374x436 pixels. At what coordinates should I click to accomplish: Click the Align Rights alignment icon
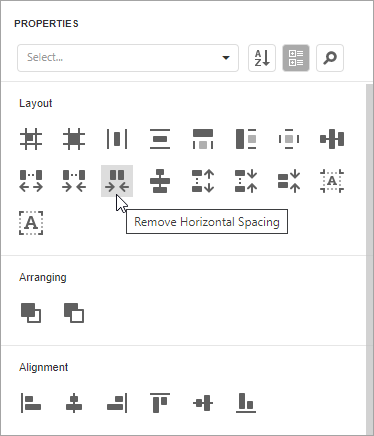[x=117, y=403]
